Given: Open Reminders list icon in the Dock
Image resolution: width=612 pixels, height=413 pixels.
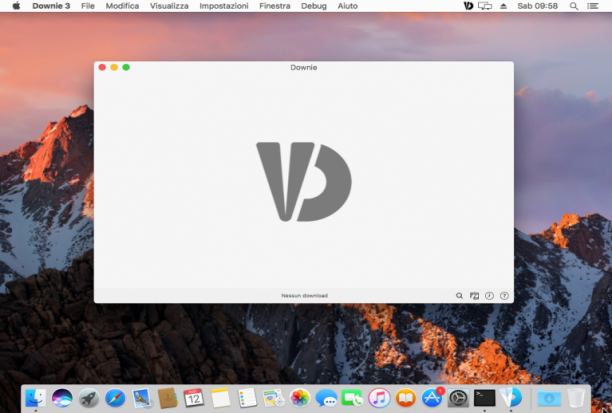Looking at the screenshot, I should pos(247,398).
